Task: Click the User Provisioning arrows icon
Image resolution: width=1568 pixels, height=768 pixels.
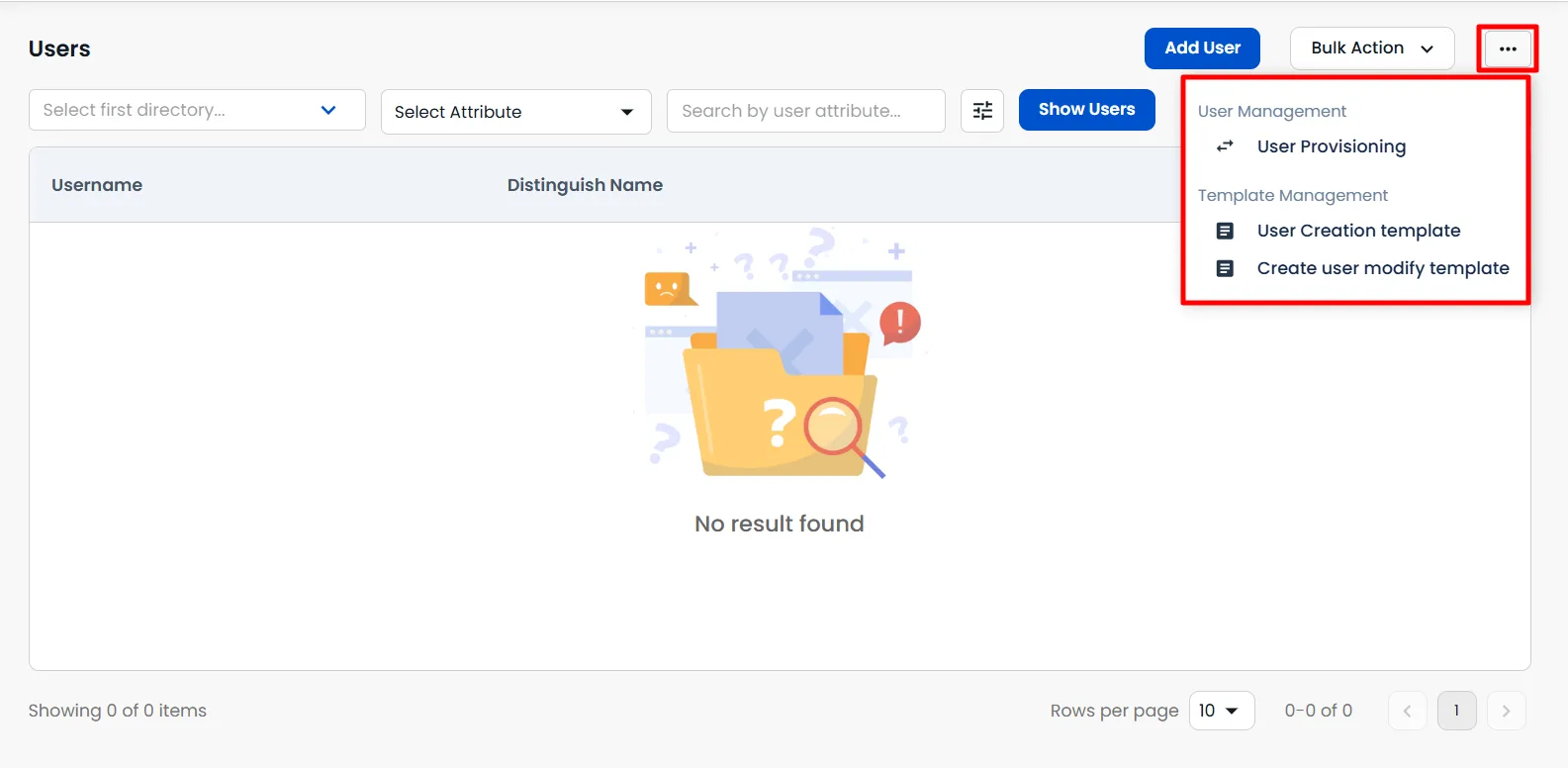Action: point(1225,146)
